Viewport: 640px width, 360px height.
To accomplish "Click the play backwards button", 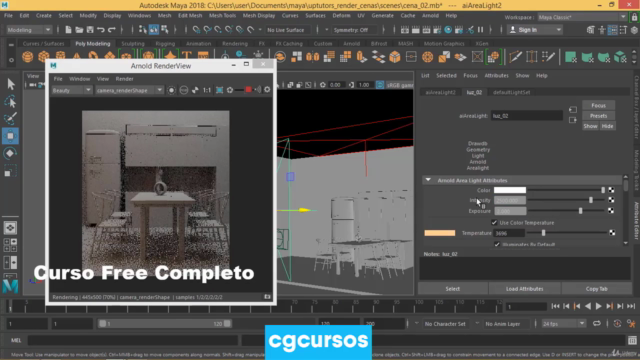I will click(588, 306).
